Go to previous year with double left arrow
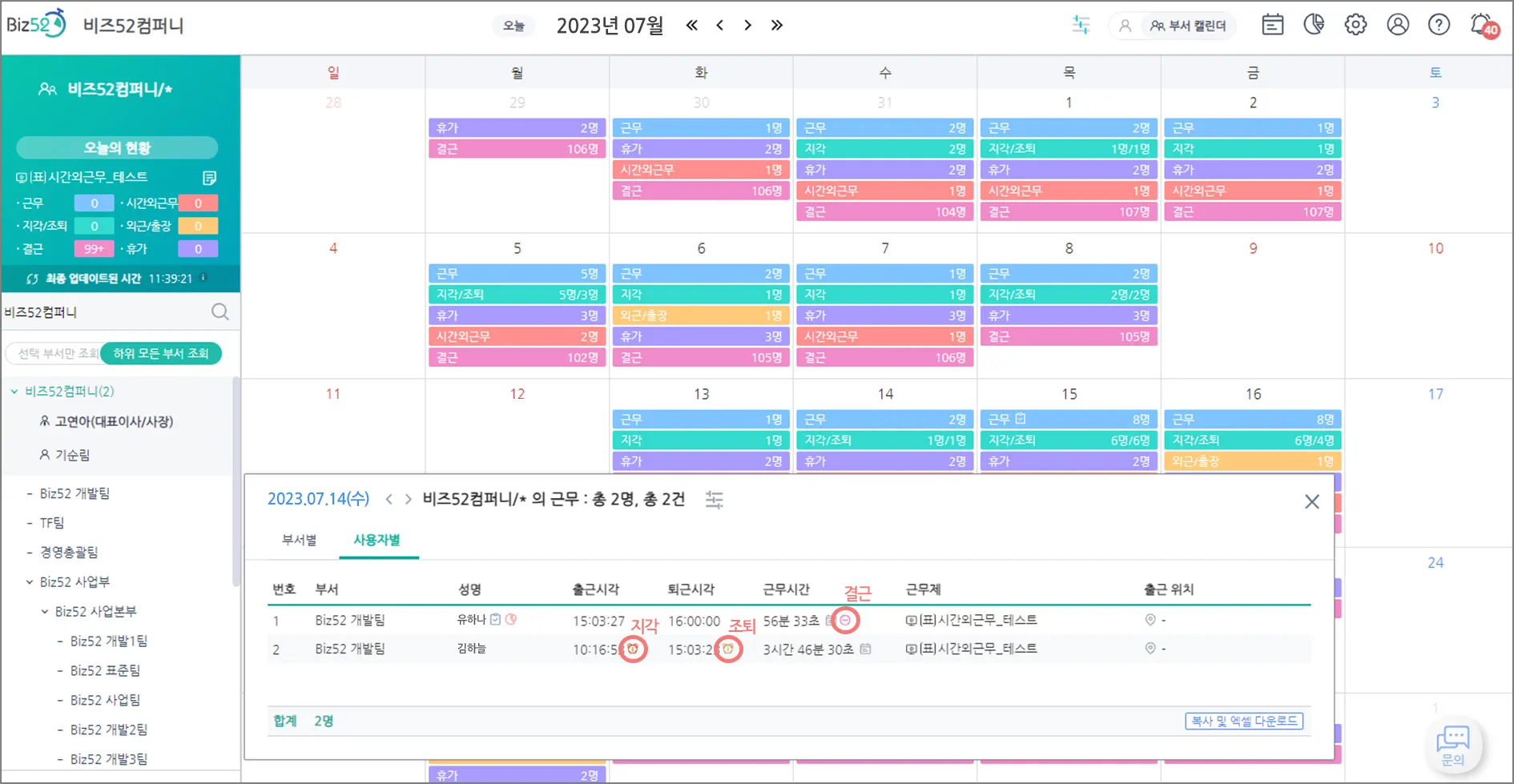Viewport: 1514px width, 784px height. click(692, 25)
